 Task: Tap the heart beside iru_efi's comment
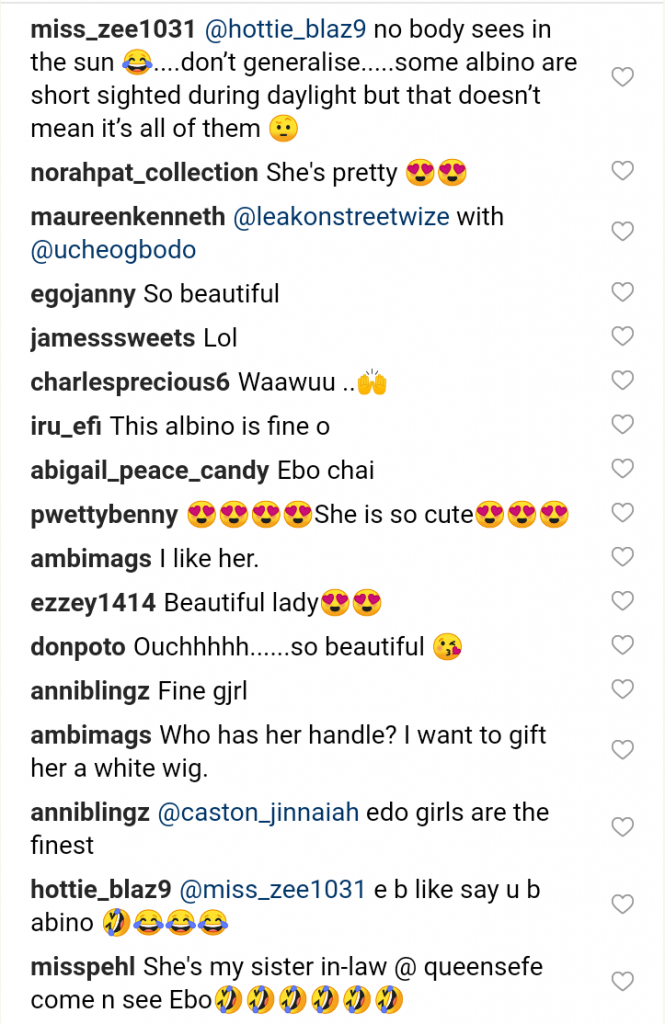tap(622, 424)
